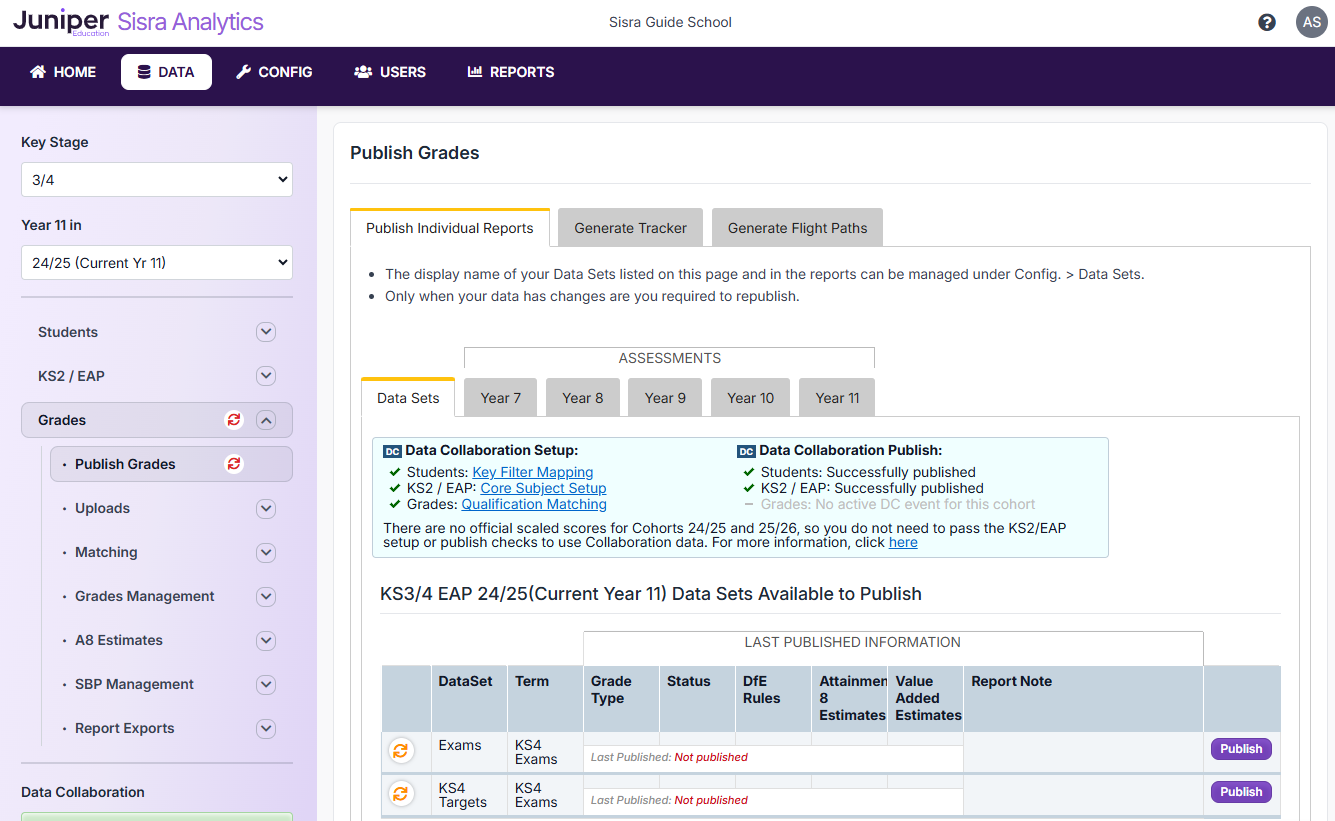The height and width of the screenshot is (821, 1335).
Task: Publish the KS4 Targets data set
Action: click(1241, 792)
